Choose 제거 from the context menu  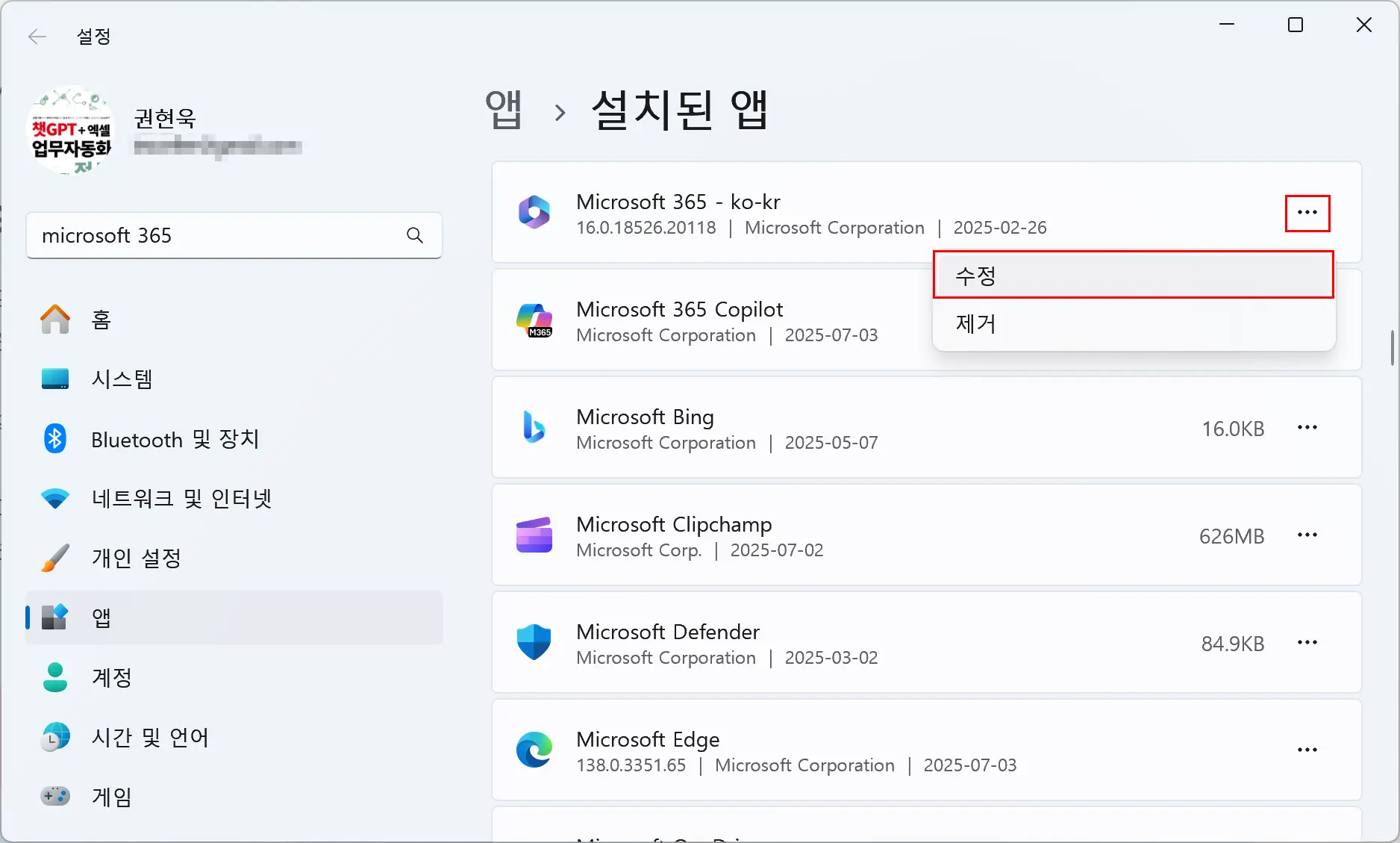click(x=1134, y=323)
